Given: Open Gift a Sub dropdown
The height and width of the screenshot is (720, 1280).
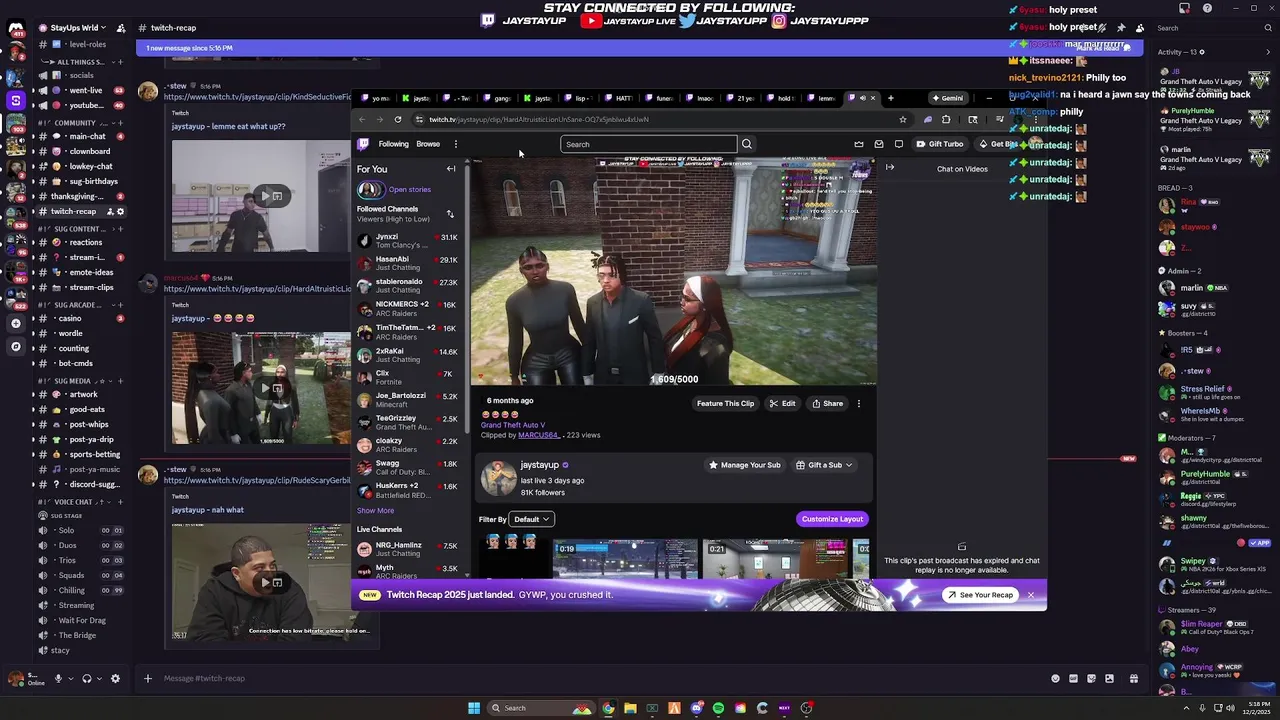Looking at the screenshot, I should pos(823,465).
